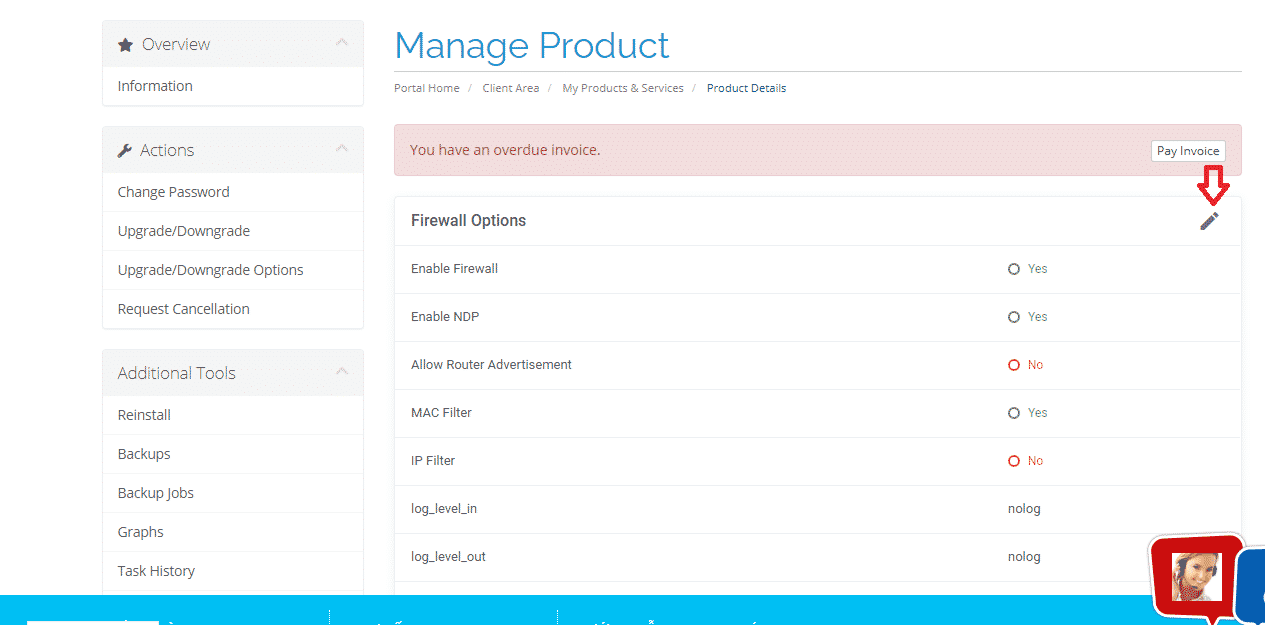Click the Enable Firewall status circle
This screenshot has height=625, width=1265.
point(1014,269)
